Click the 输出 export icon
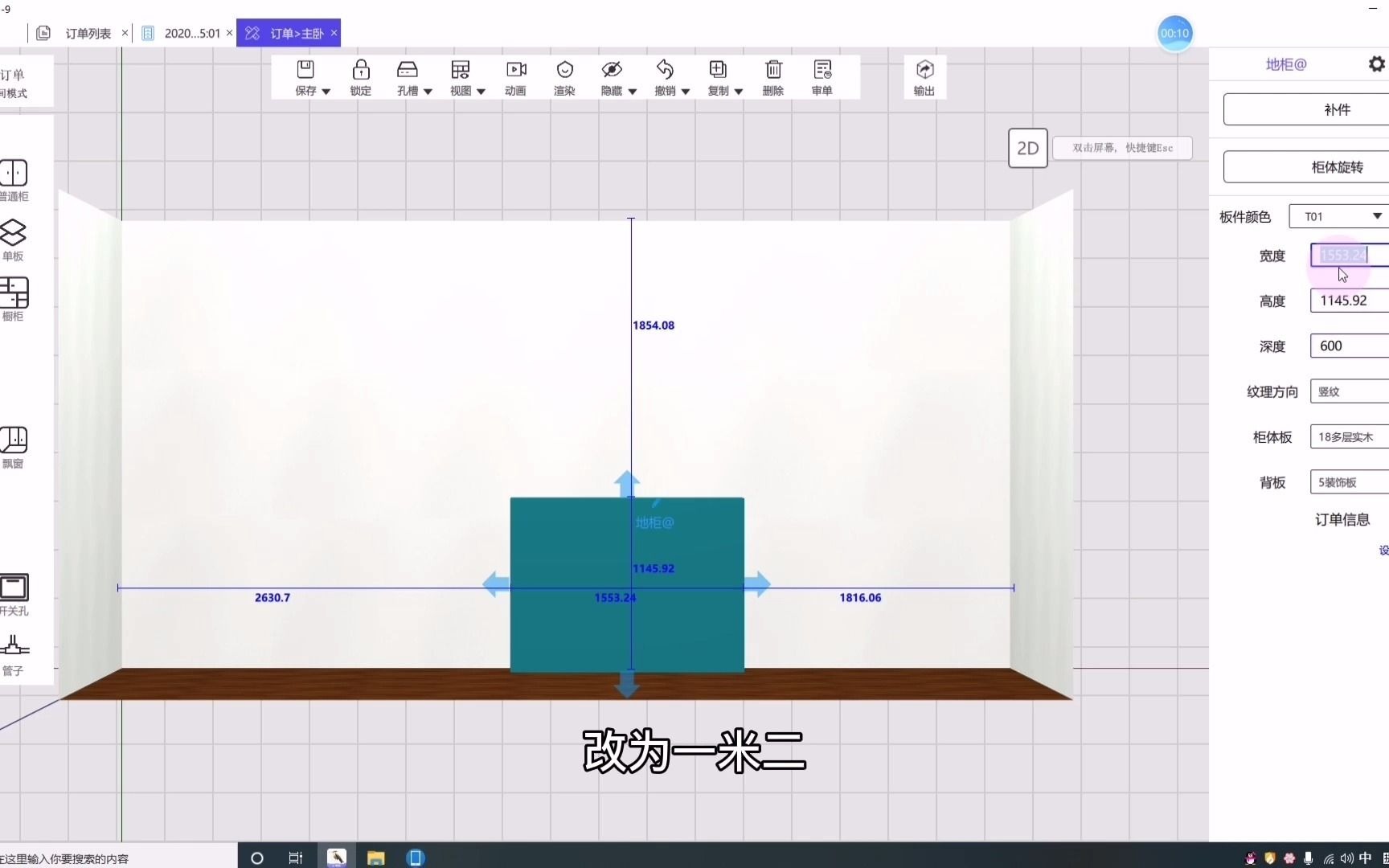 (925, 69)
